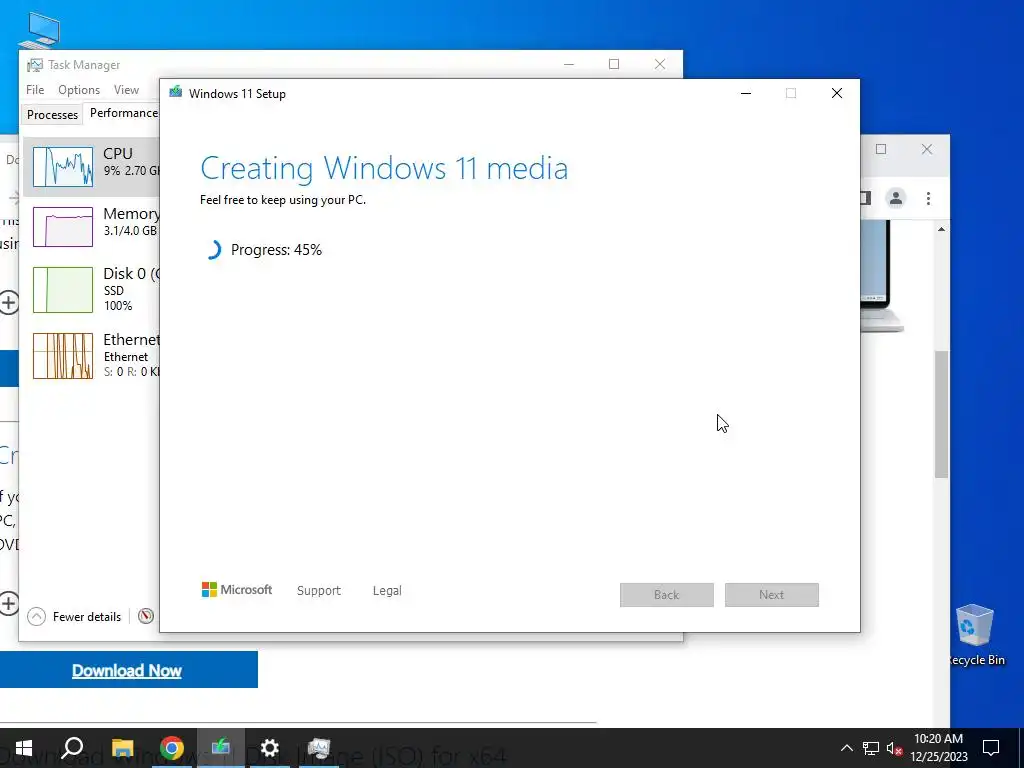The height and width of the screenshot is (768, 1024).
Task: Click the Download Now link
Action: pyautogui.click(x=127, y=671)
